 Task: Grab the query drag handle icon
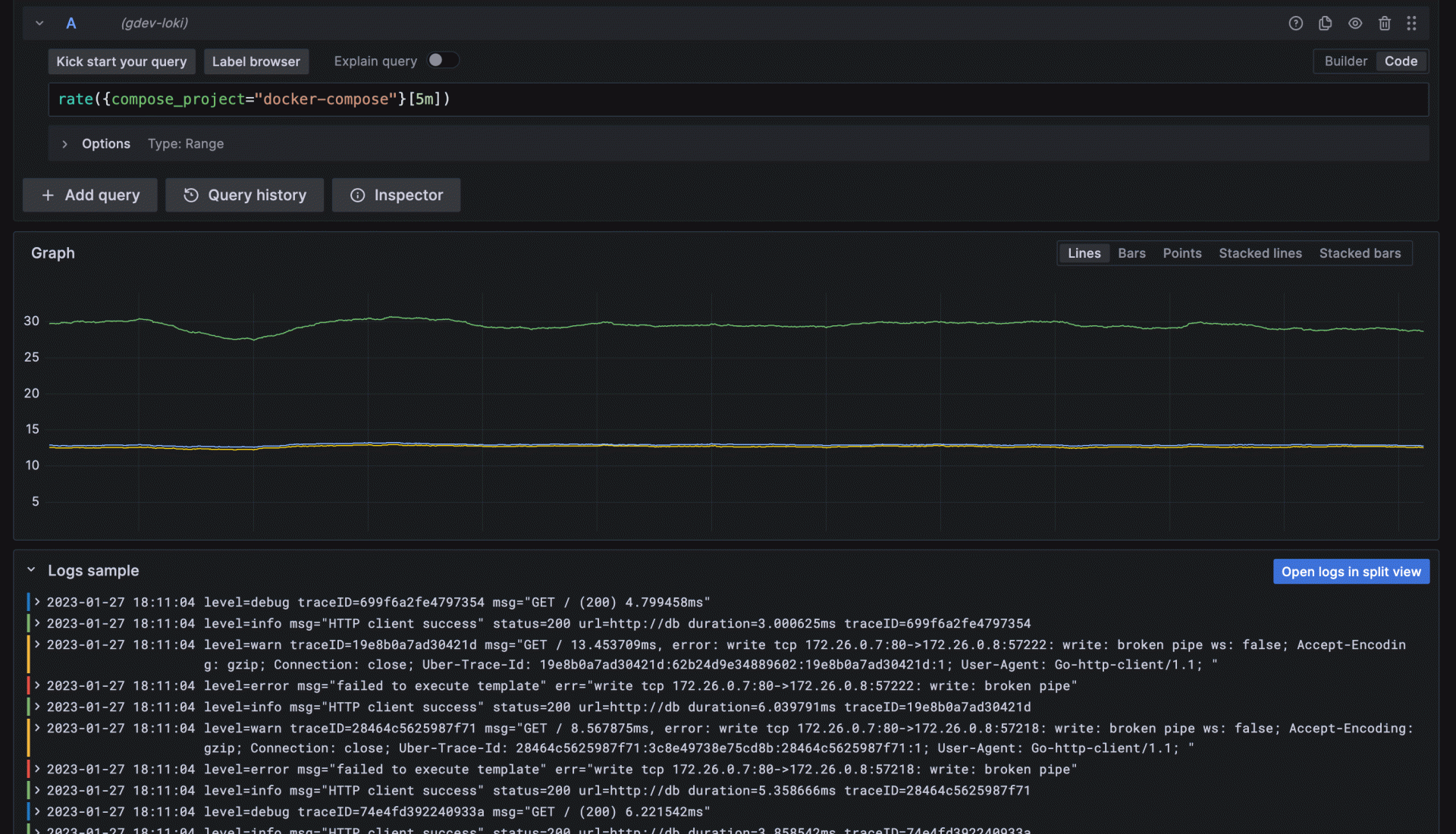(x=1412, y=23)
